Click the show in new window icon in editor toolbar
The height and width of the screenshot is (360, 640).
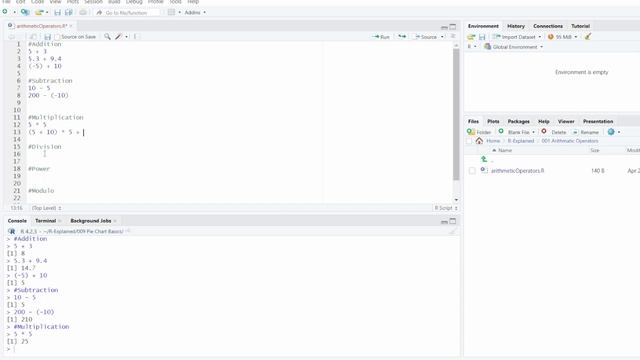click(x=33, y=37)
